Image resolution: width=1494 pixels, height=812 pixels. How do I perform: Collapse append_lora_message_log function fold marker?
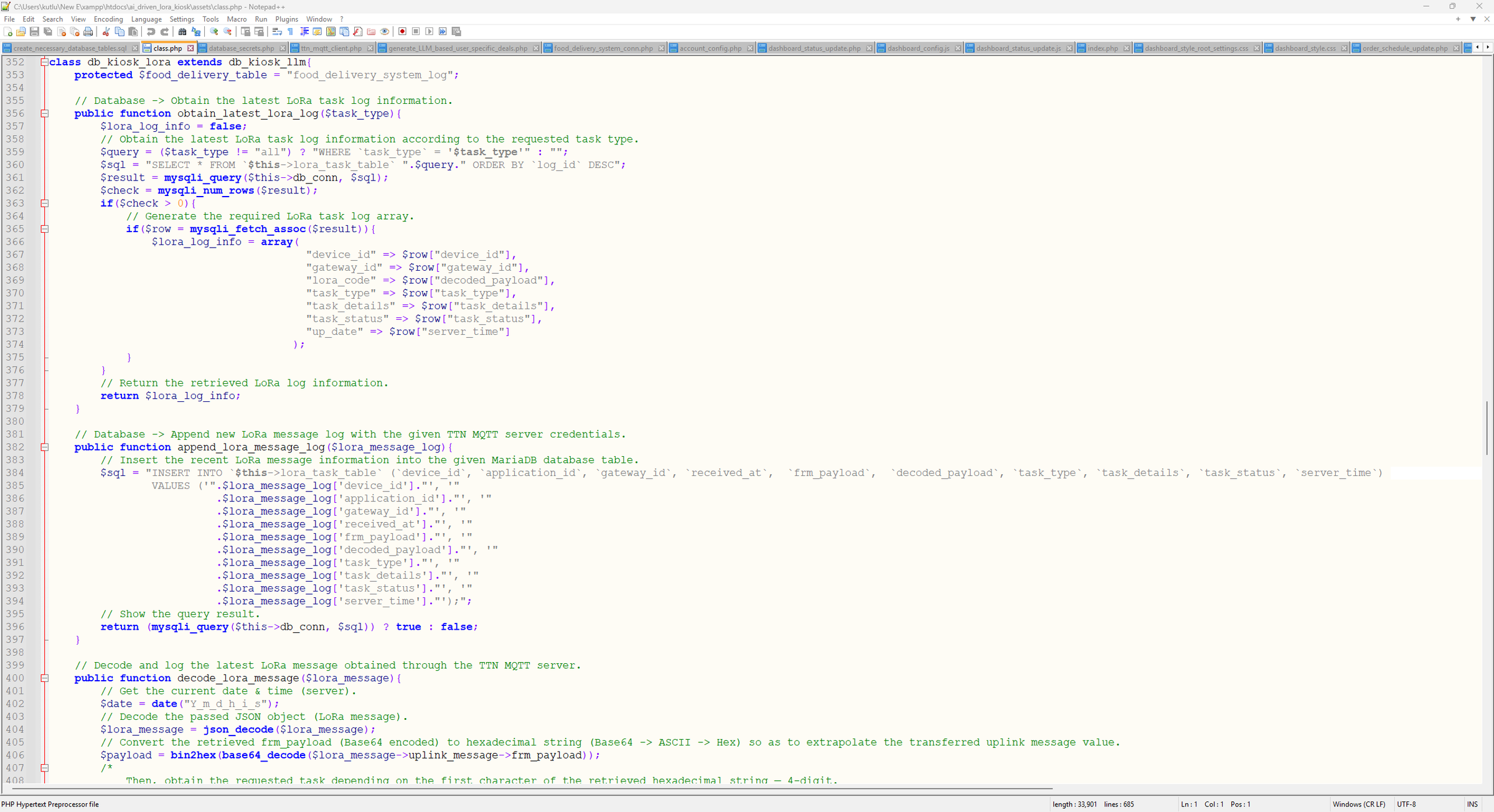click(x=45, y=447)
